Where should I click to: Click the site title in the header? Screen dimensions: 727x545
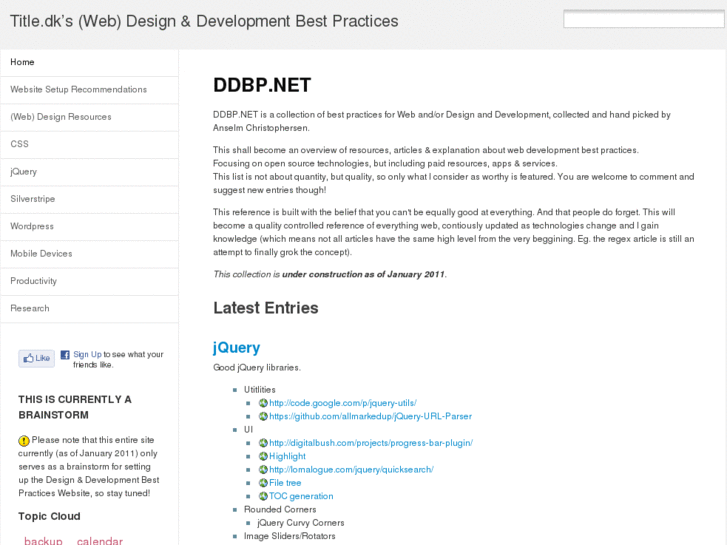click(204, 21)
